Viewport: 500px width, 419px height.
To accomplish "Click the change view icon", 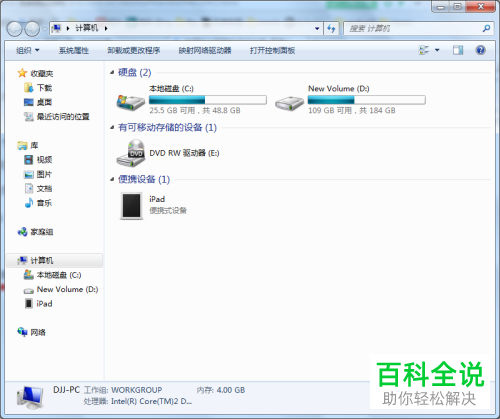I will pos(424,50).
